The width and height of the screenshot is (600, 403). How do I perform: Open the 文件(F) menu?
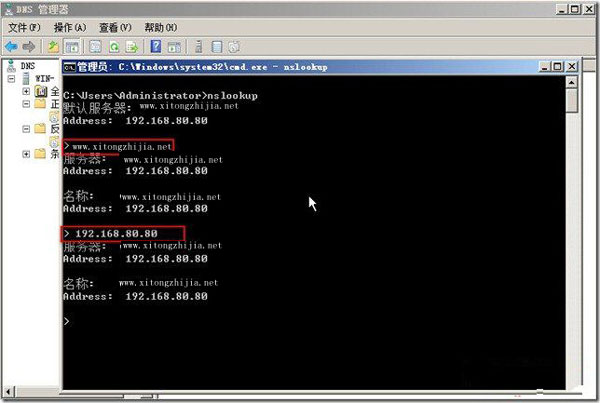coord(24,28)
